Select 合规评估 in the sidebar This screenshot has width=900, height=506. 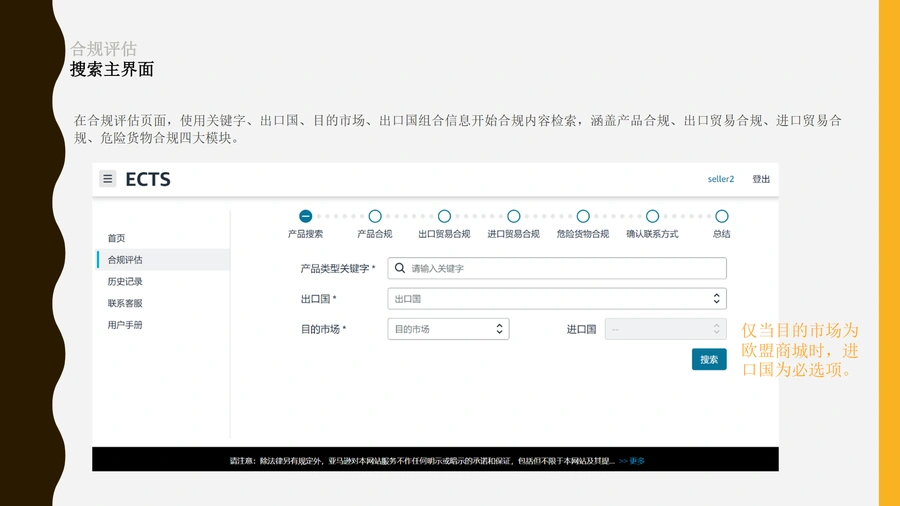click(x=164, y=259)
